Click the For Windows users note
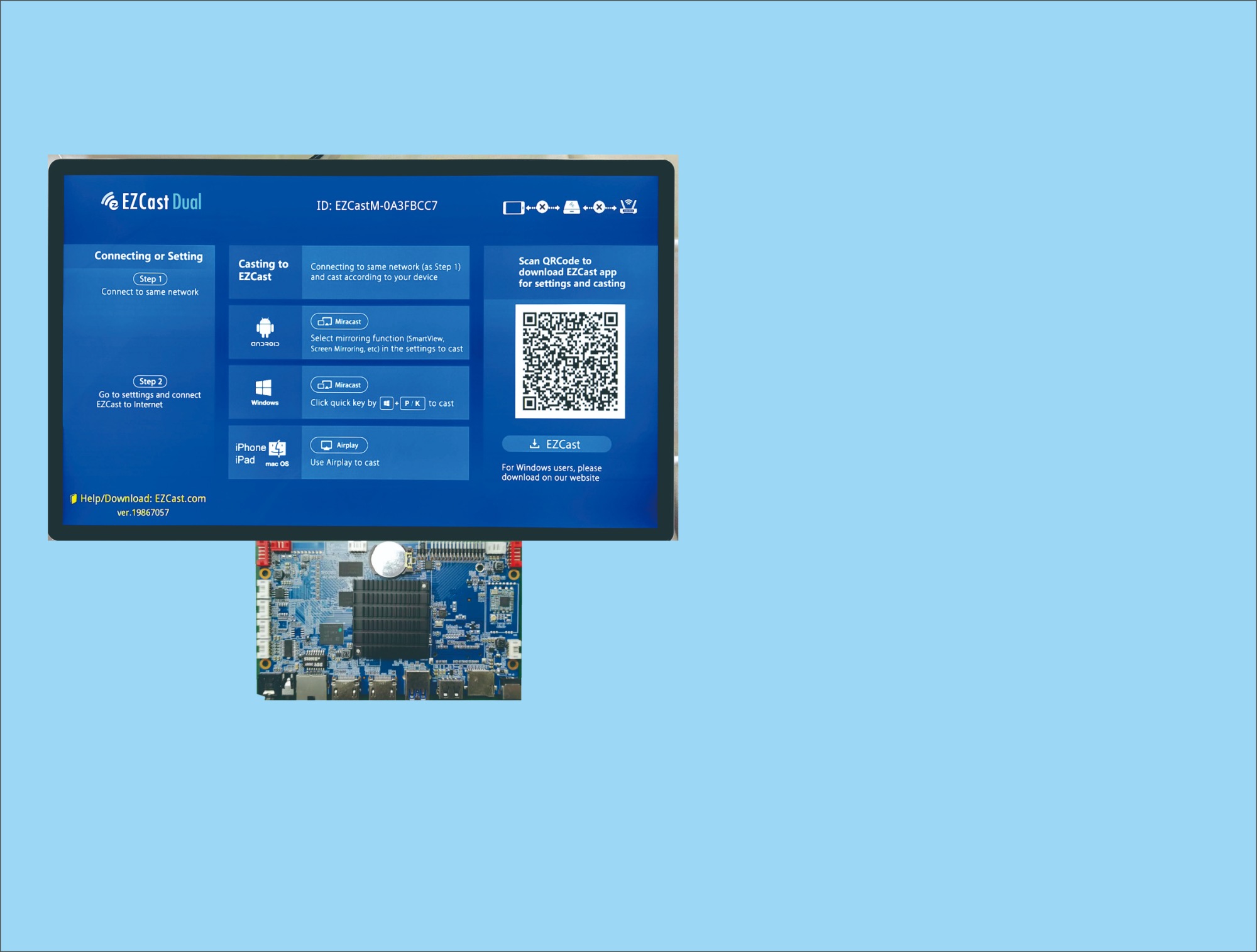Screen dimensions: 1257x952 tap(551, 473)
